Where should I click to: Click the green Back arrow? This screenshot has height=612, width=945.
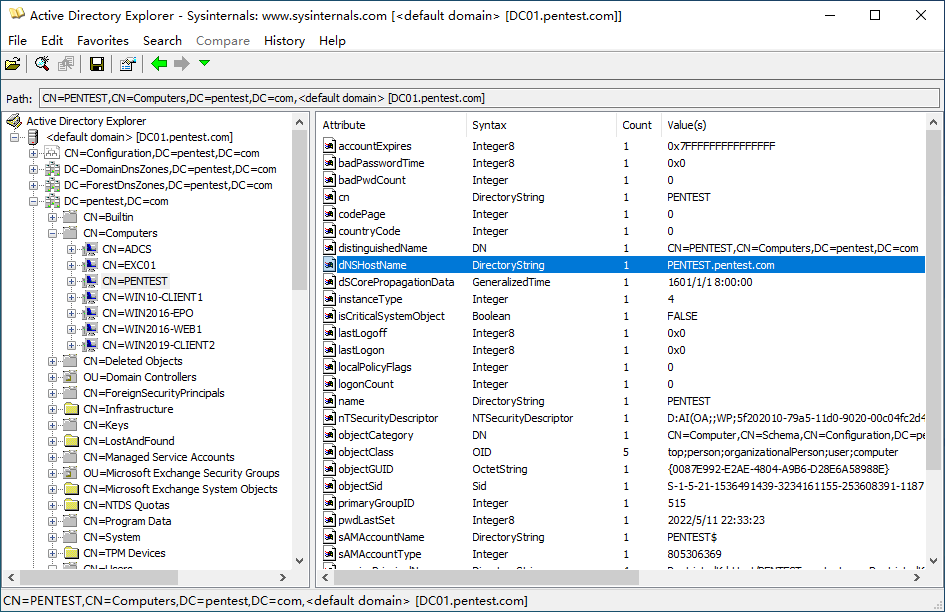[x=159, y=63]
